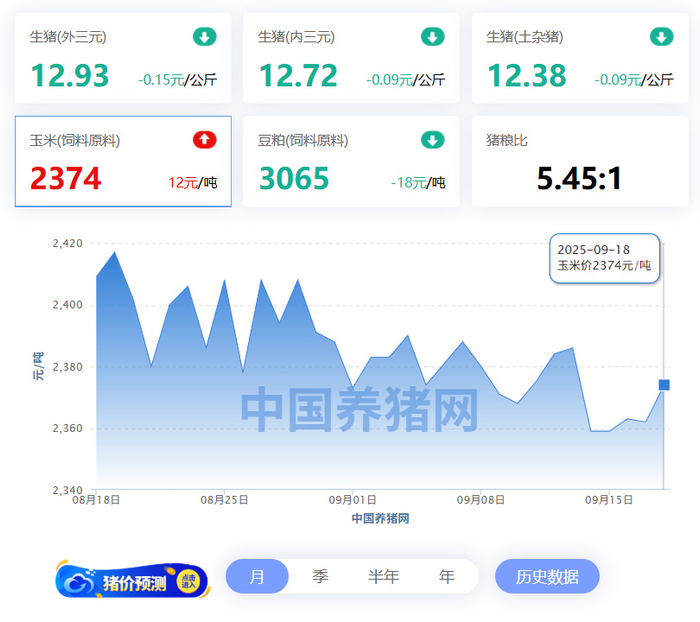The image size is (700, 622).
Task: Click the highlighted square data point marker
Action: click(x=664, y=385)
